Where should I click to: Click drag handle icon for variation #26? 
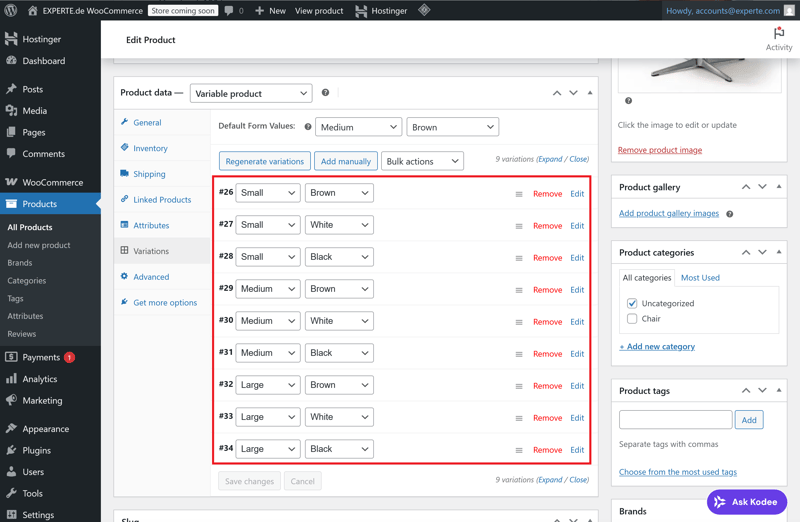click(519, 194)
